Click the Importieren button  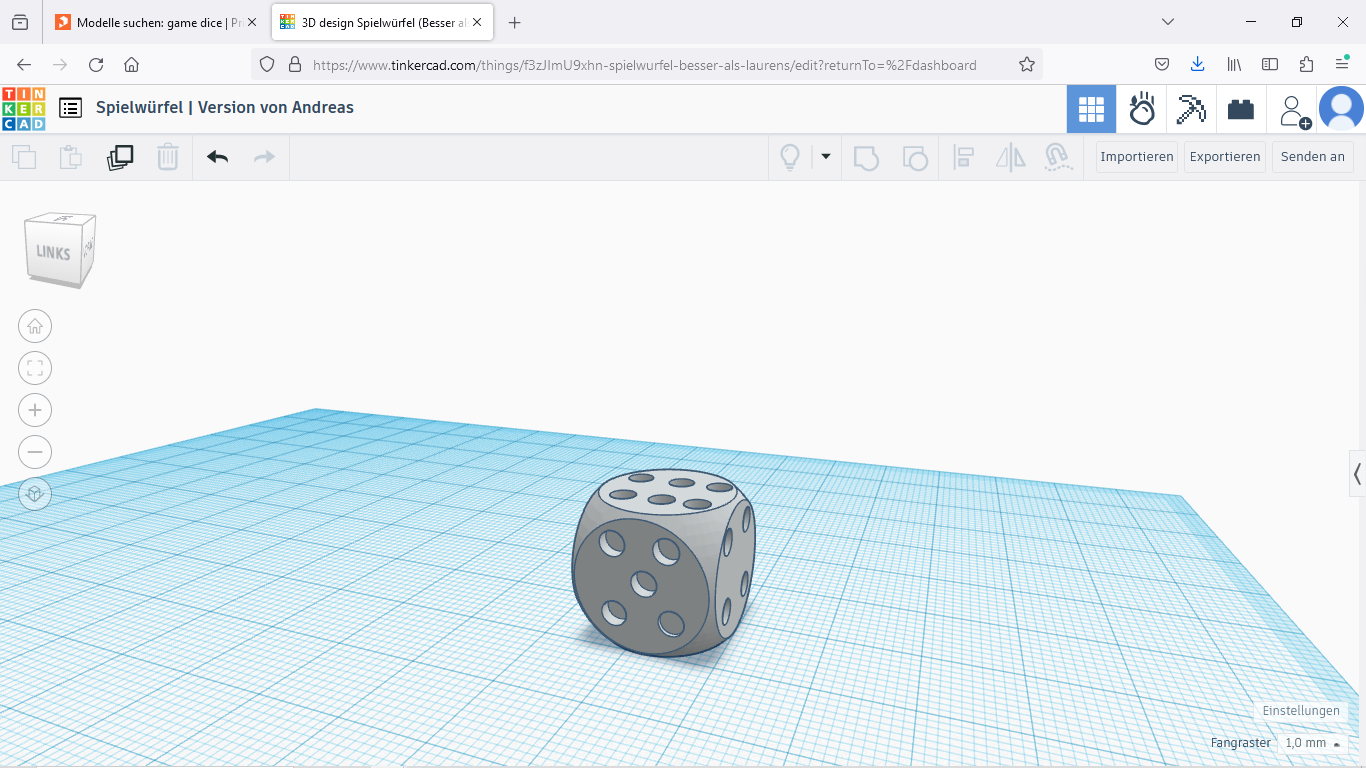pyautogui.click(x=1137, y=157)
